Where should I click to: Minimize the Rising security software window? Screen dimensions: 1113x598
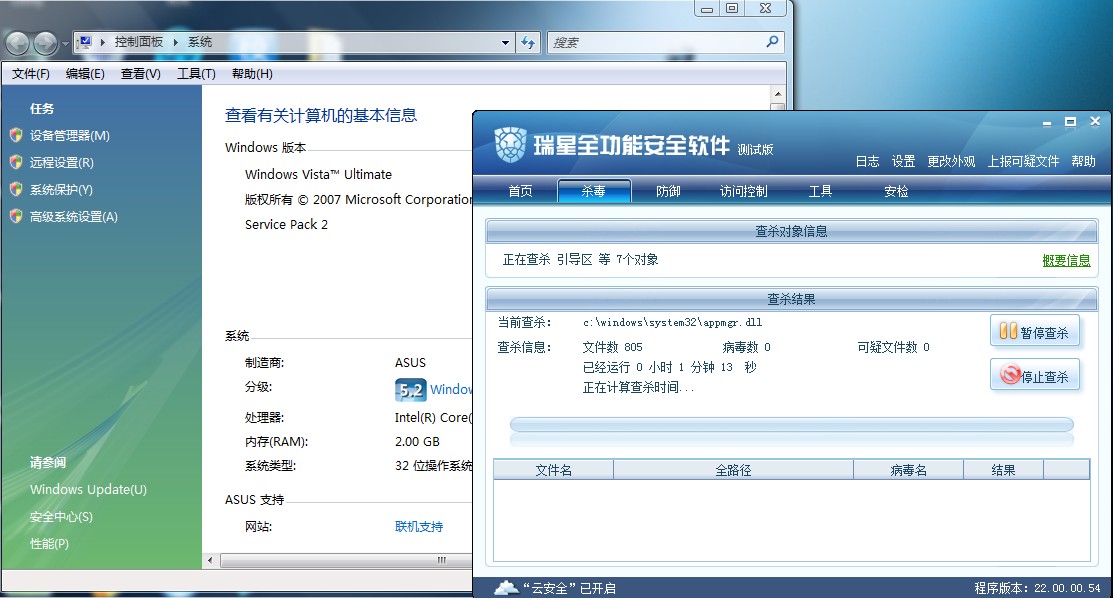1046,122
